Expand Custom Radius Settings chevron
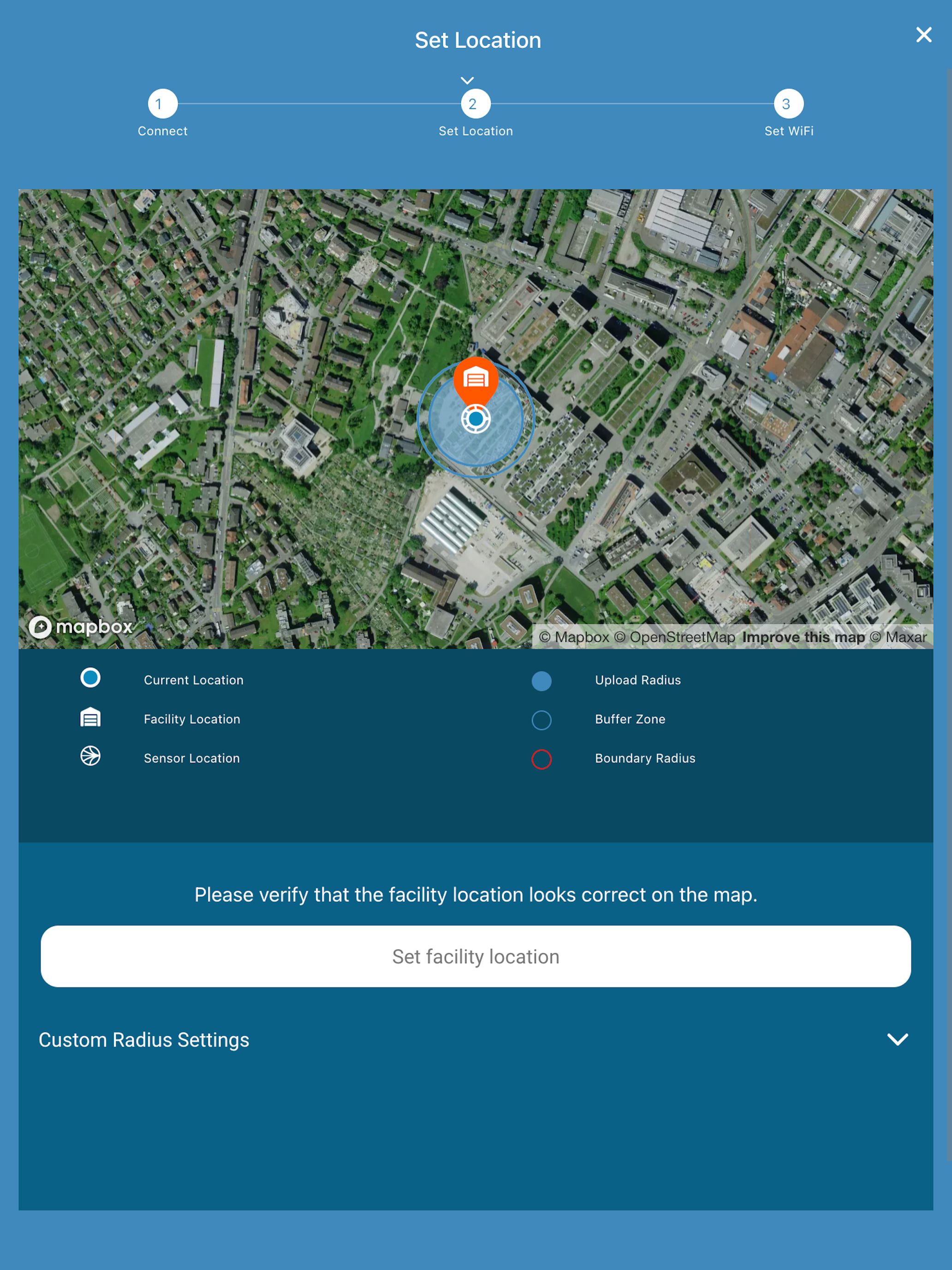 [898, 1039]
